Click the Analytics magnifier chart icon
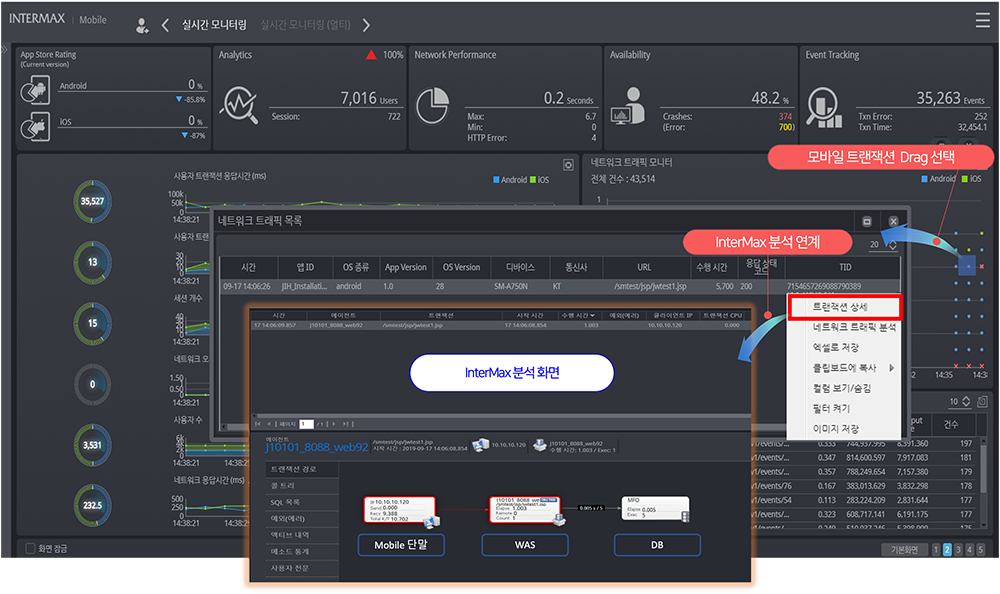Viewport: 1000px width, 594px height. click(x=239, y=105)
